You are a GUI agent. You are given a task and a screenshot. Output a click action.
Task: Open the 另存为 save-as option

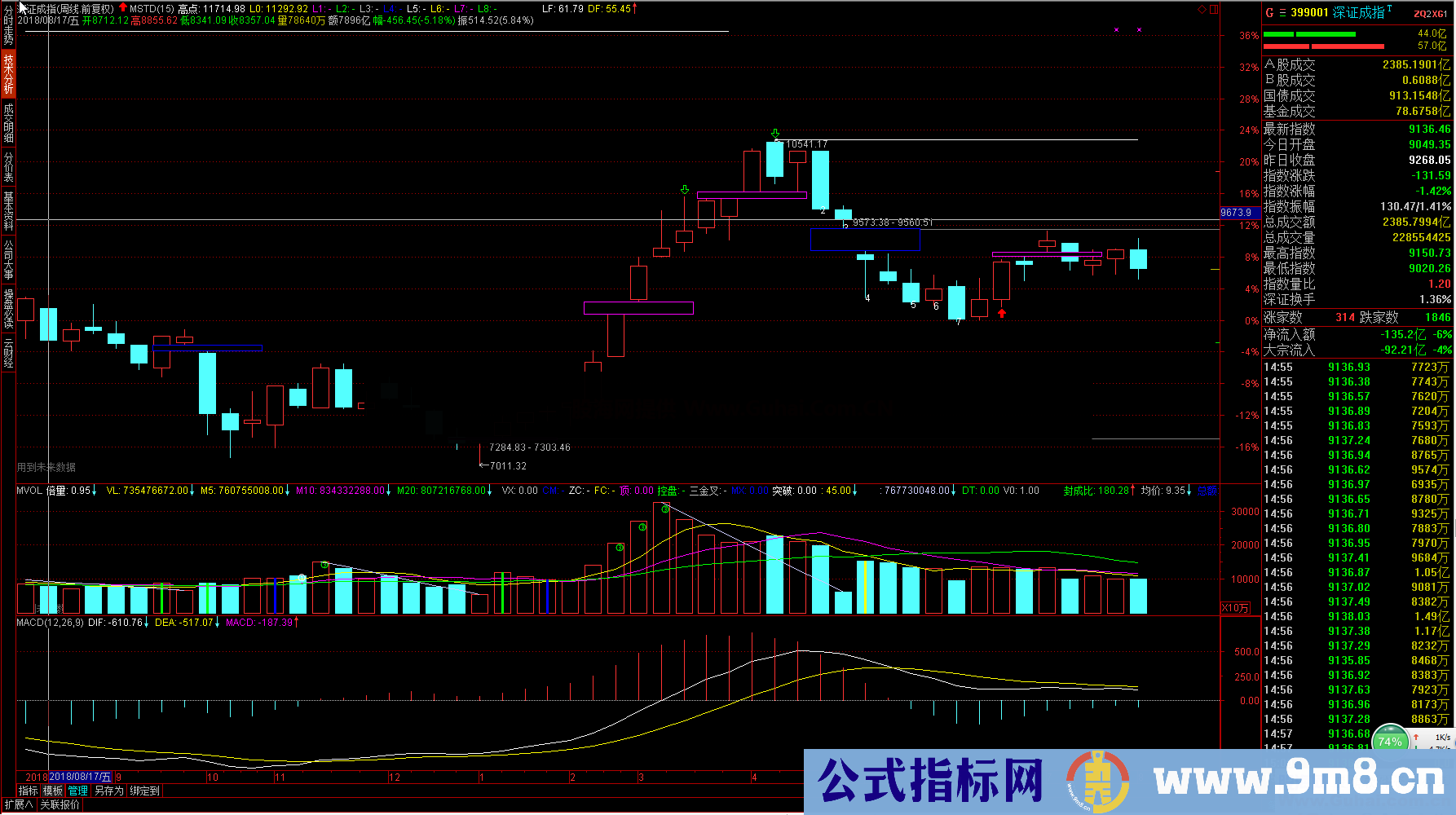108,791
